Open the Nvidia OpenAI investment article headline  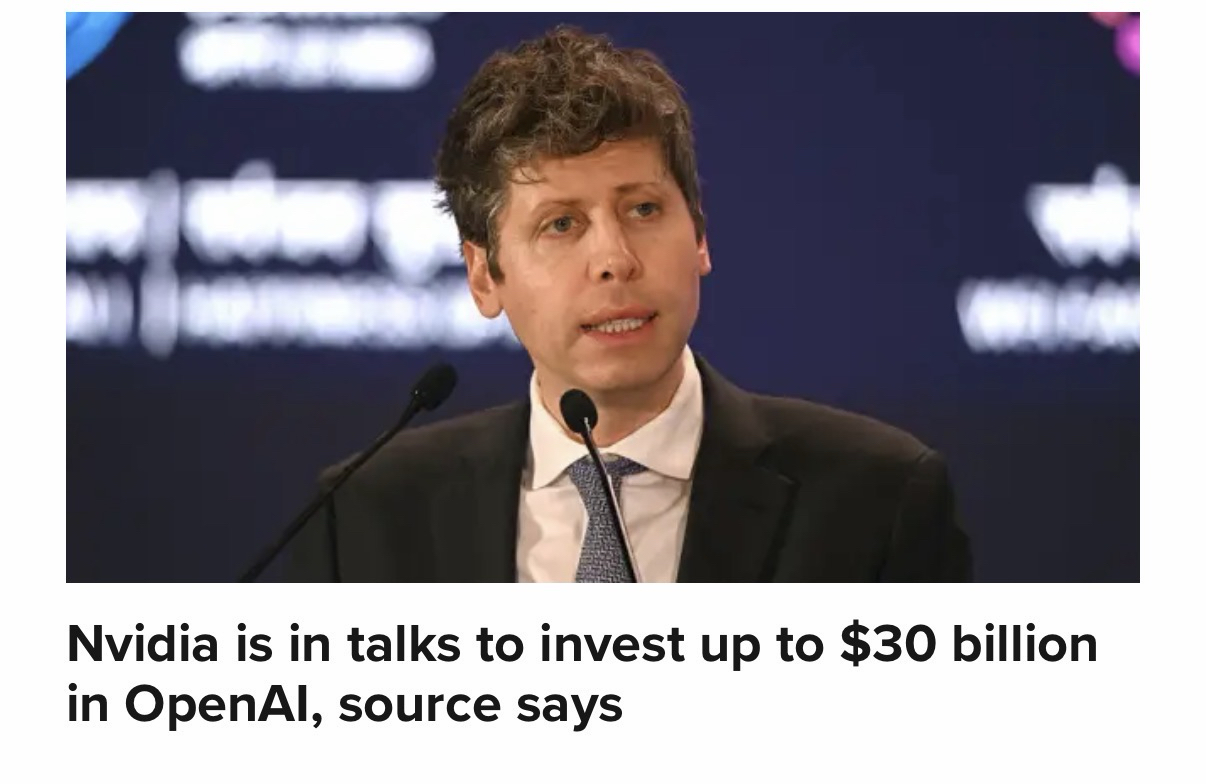tap(582, 674)
